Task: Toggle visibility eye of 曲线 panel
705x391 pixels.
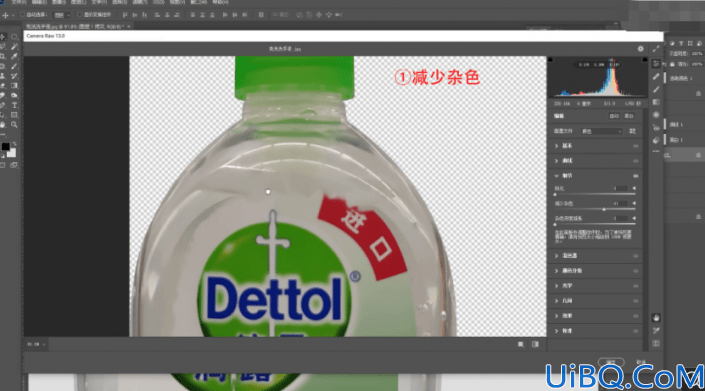Action: click(636, 161)
